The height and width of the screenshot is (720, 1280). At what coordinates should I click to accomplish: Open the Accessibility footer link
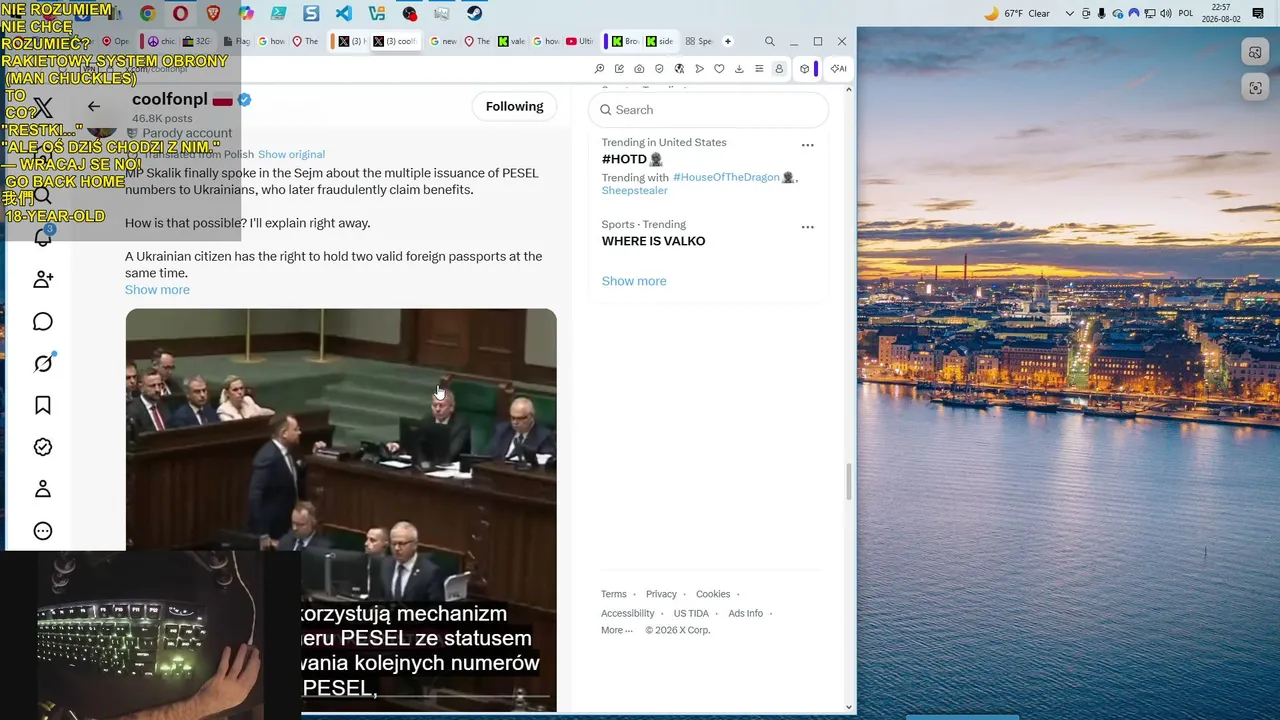click(628, 613)
